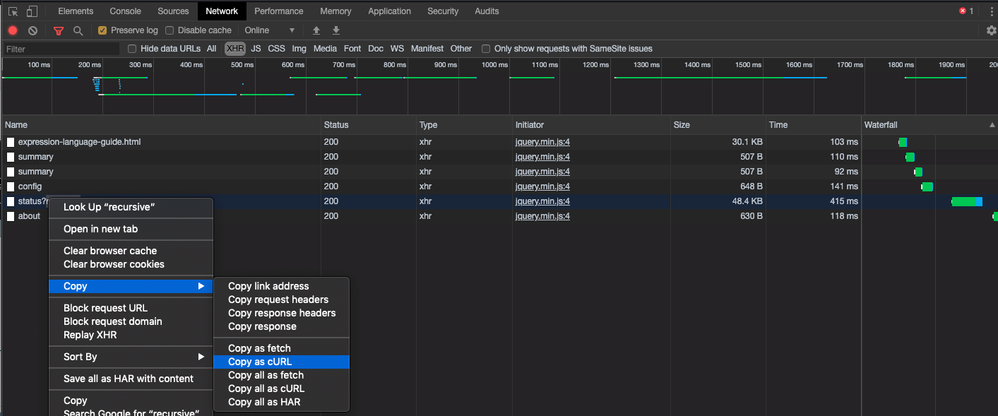
Task: Select Copy request headers
Action: [x=281, y=300]
